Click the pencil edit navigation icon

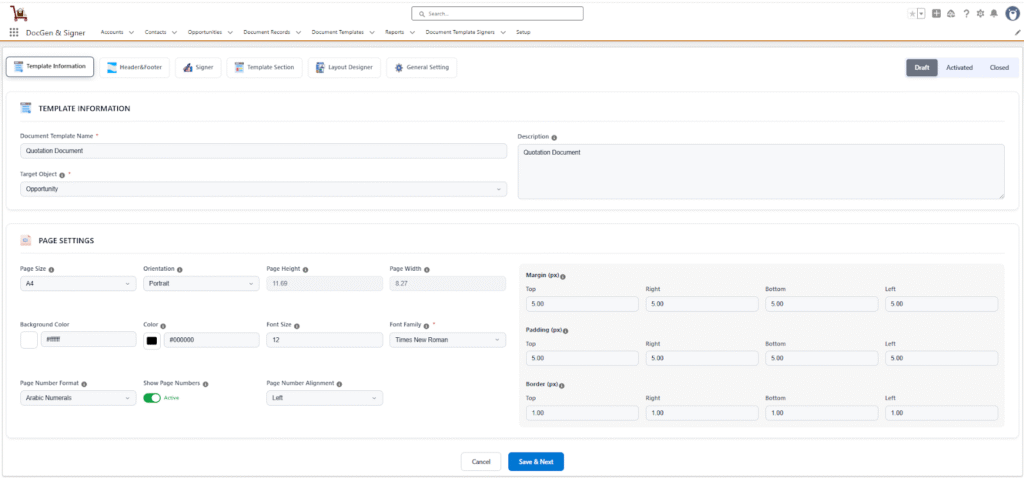coord(1017,32)
